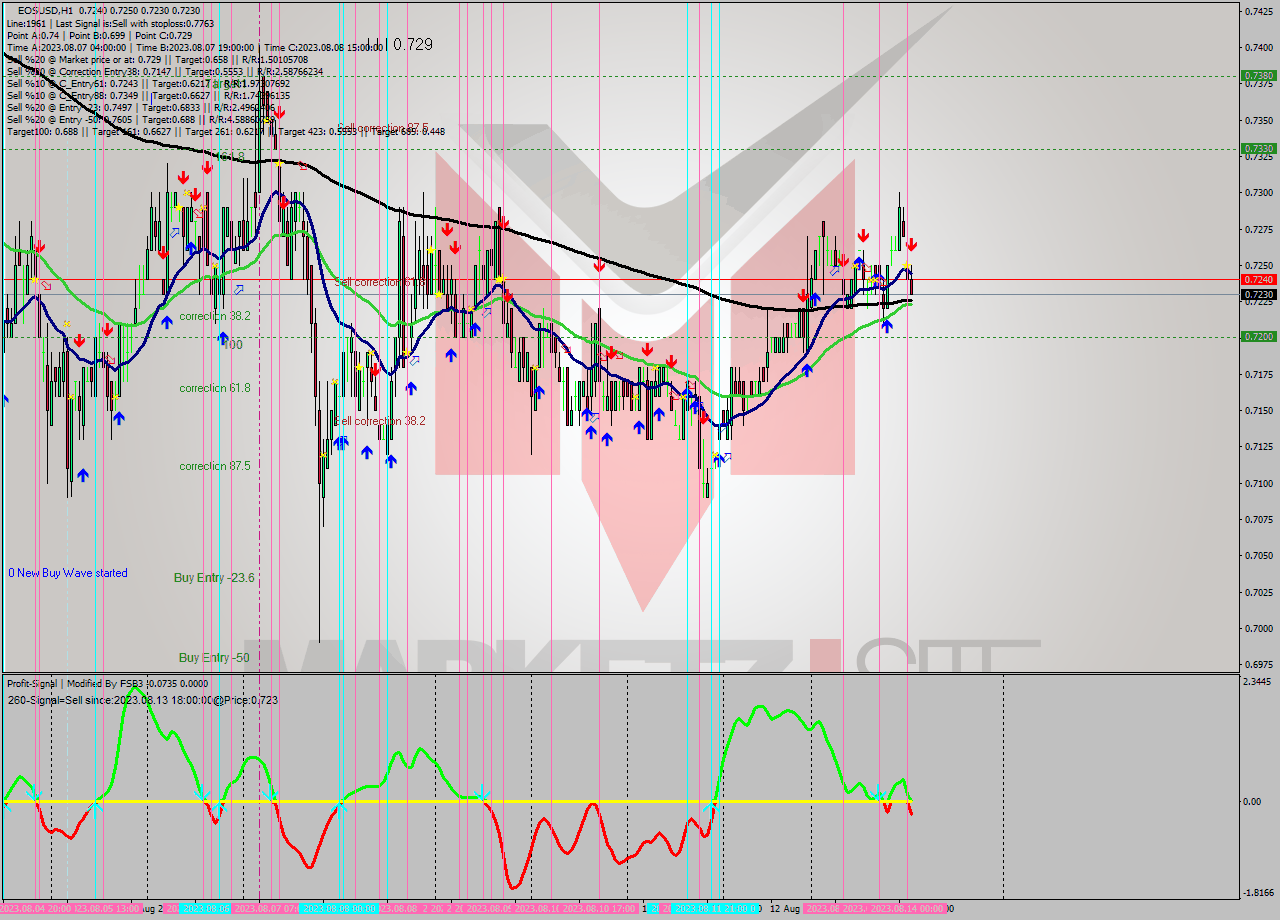
Task: Click '0 New Buy Wave started' text
Action: [68, 573]
